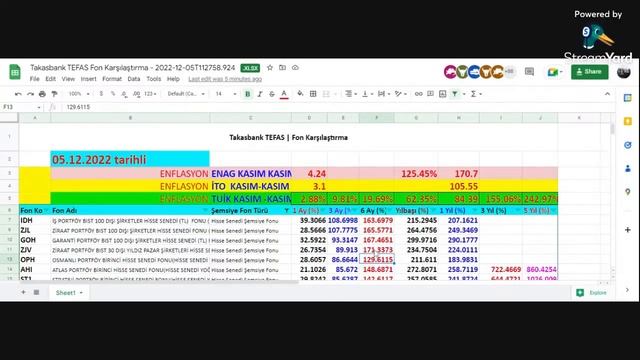Toggle bold formatting
This screenshot has width=640, height=360.
point(247,94)
